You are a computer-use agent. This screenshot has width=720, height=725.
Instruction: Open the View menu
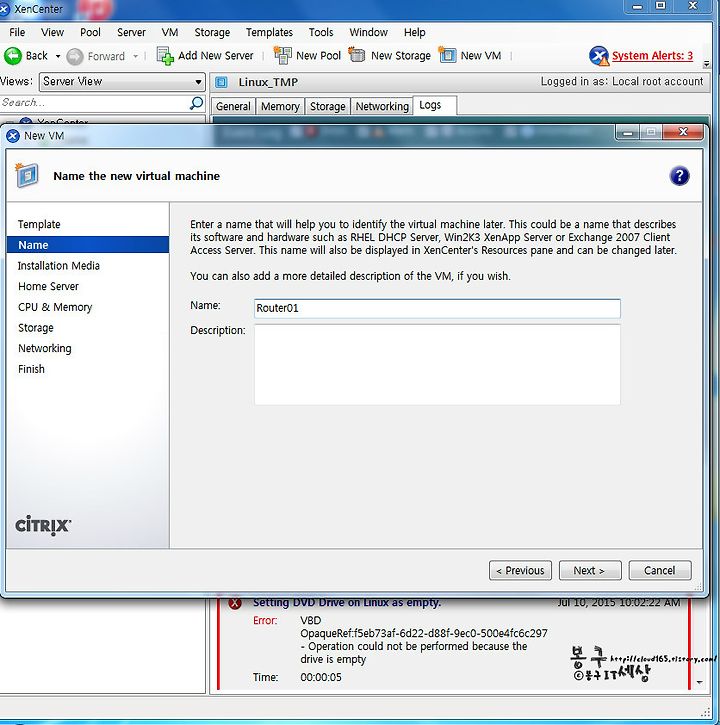coord(52,32)
